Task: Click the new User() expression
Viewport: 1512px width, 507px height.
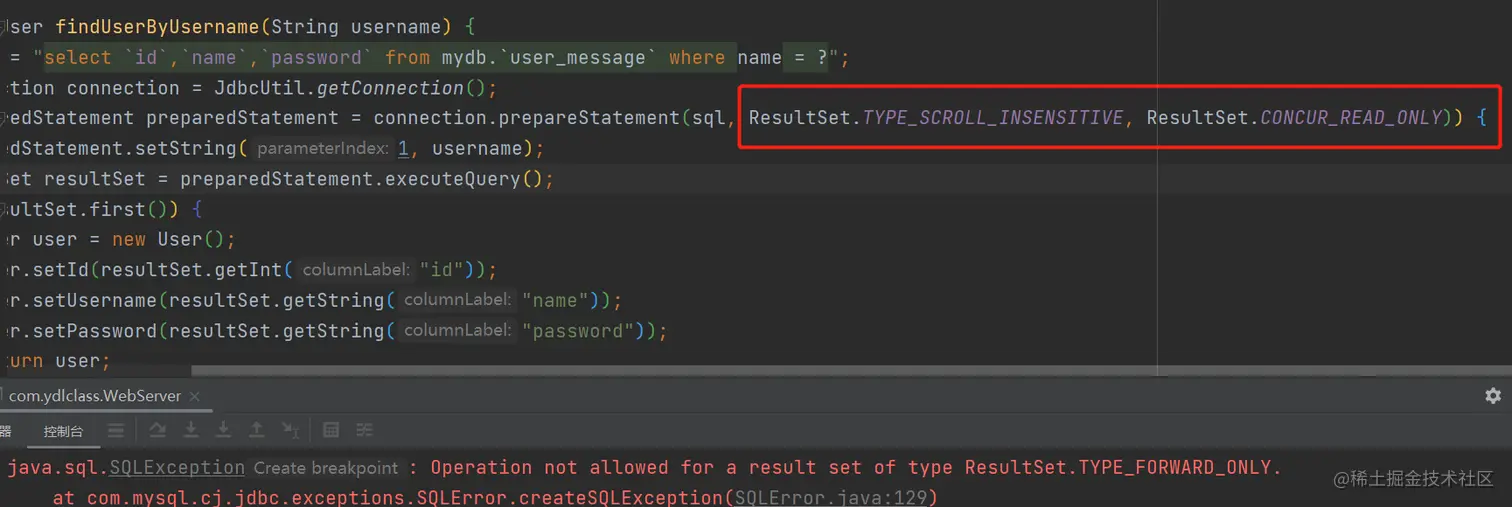Action: click(168, 240)
